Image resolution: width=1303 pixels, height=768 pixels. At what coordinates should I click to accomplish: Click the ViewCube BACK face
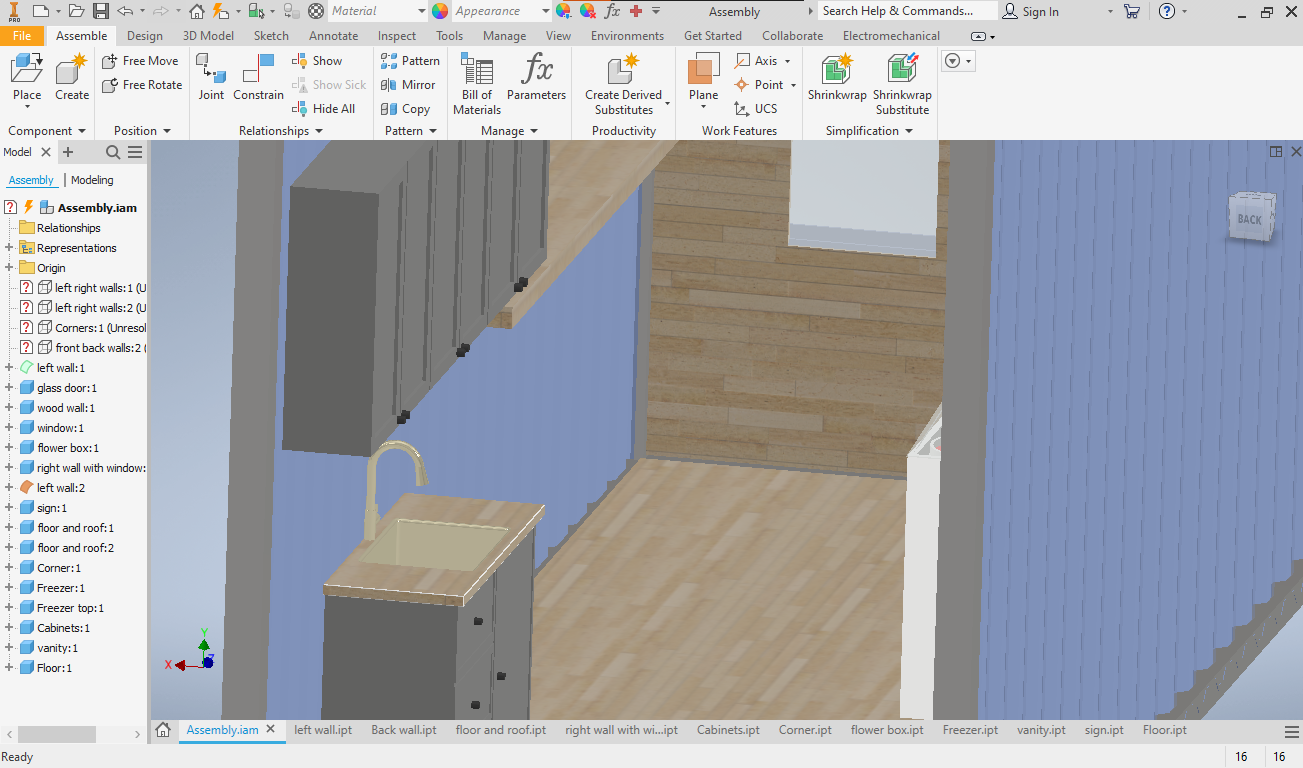[1250, 218]
